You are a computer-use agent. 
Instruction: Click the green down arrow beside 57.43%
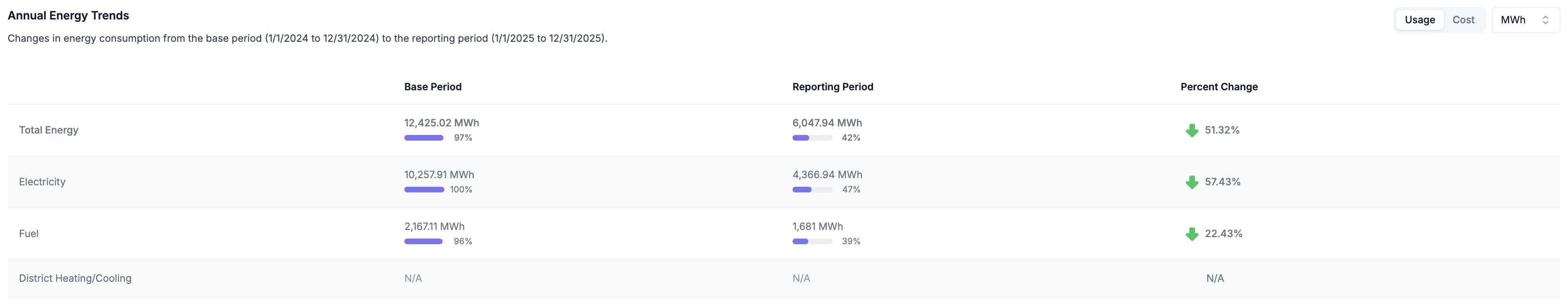[x=1191, y=182]
